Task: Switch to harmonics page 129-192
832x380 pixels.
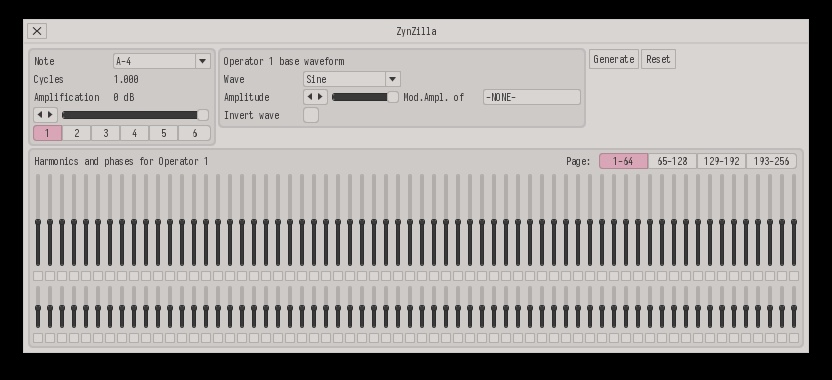Action: click(721, 161)
